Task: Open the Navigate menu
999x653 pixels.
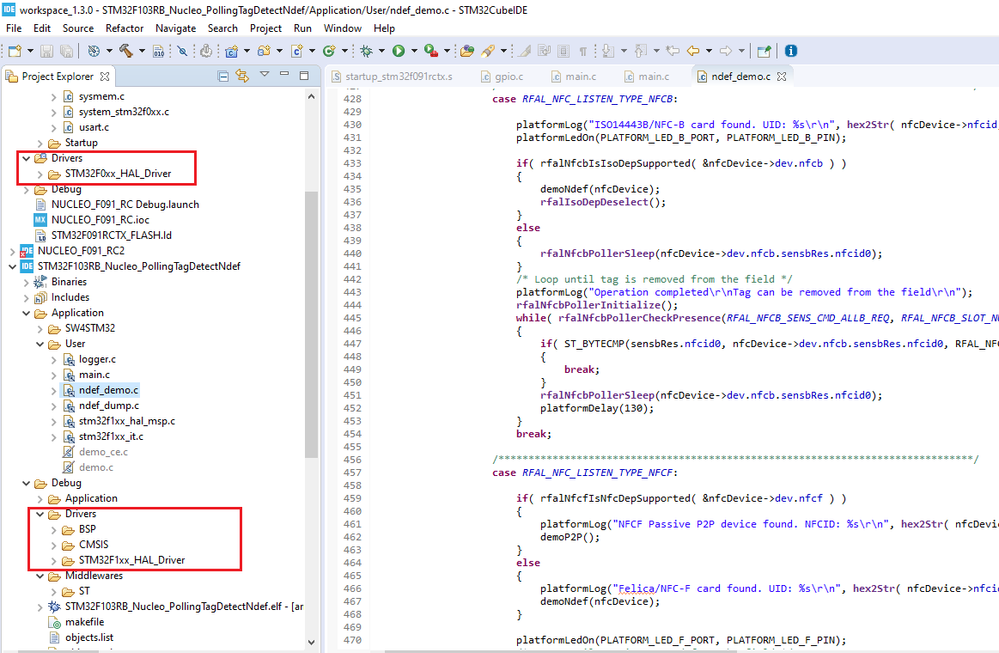Action: (176, 28)
